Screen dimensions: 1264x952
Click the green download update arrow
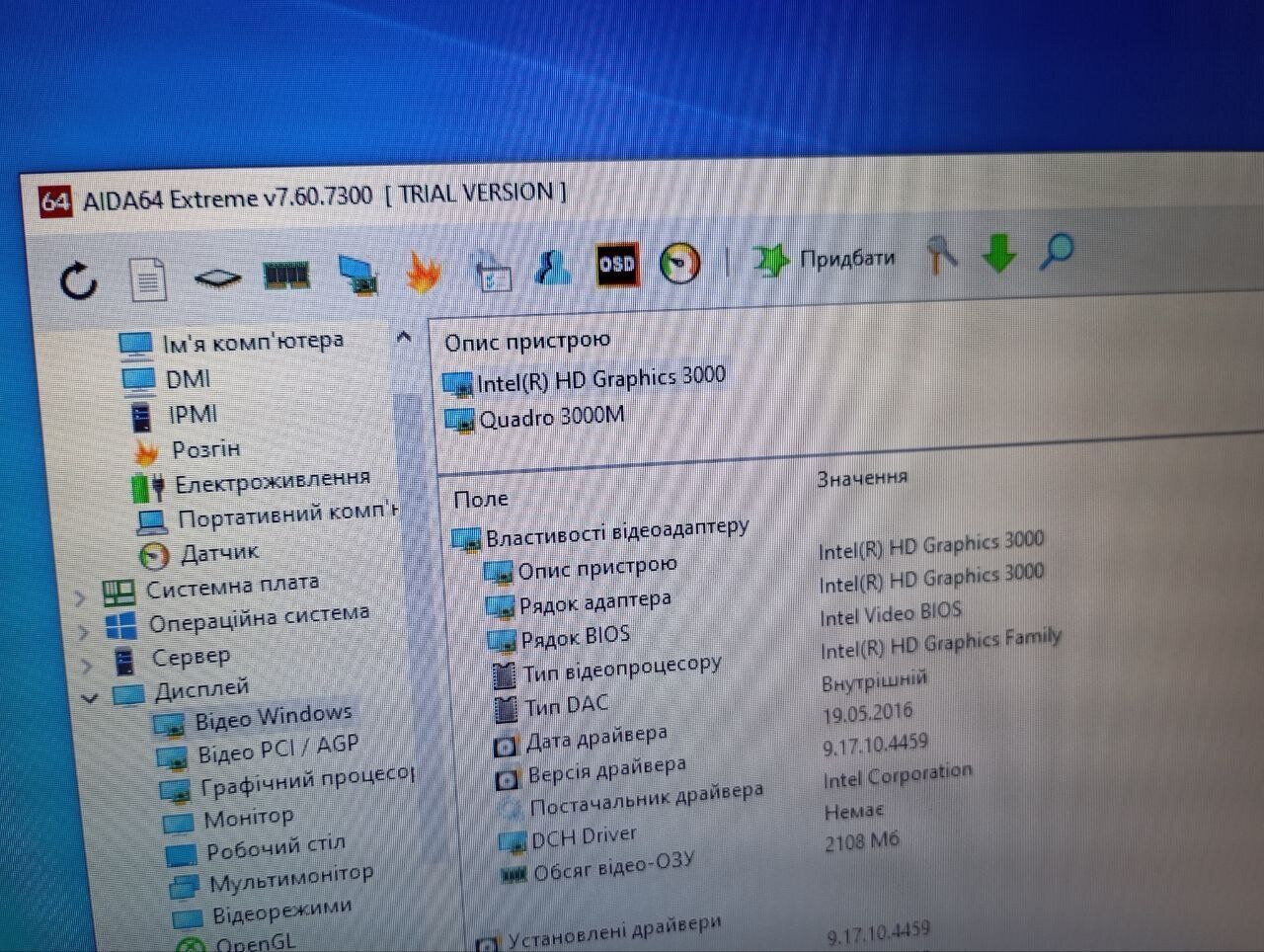pos(998,255)
